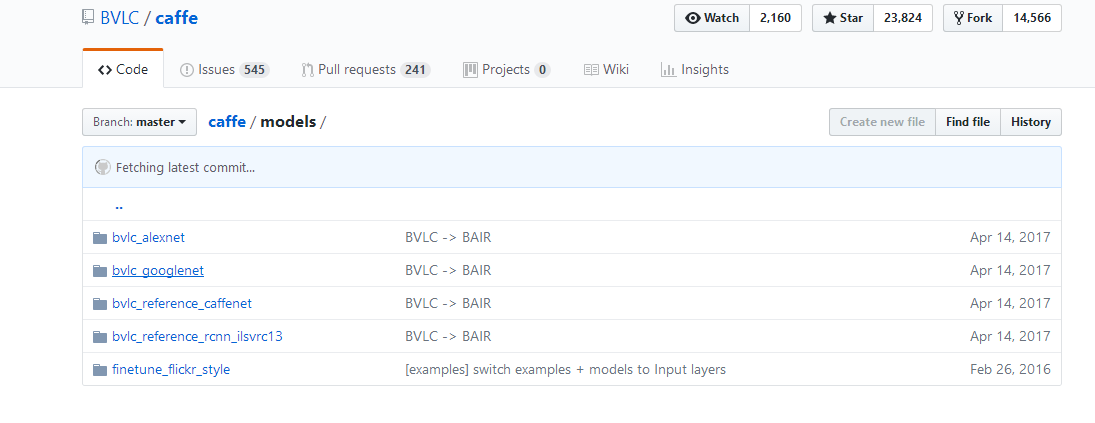The height and width of the screenshot is (423, 1095).
Task: Star the caffe repository
Action: click(x=843, y=18)
